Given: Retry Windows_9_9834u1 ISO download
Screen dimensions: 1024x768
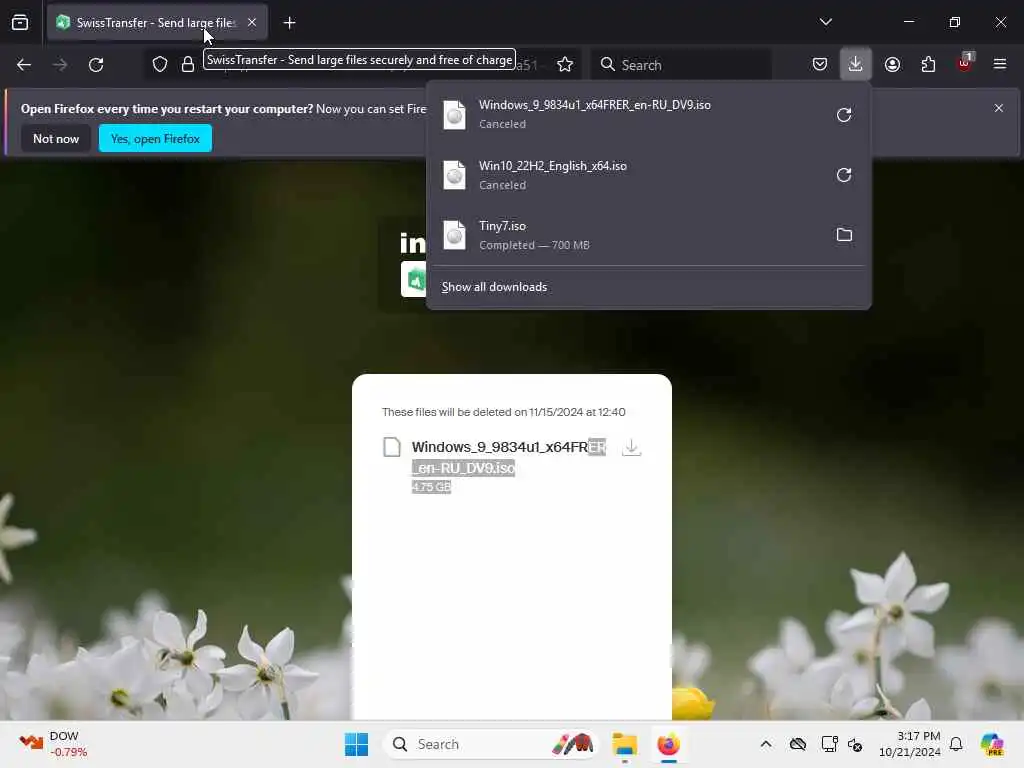Looking at the screenshot, I should [844, 115].
